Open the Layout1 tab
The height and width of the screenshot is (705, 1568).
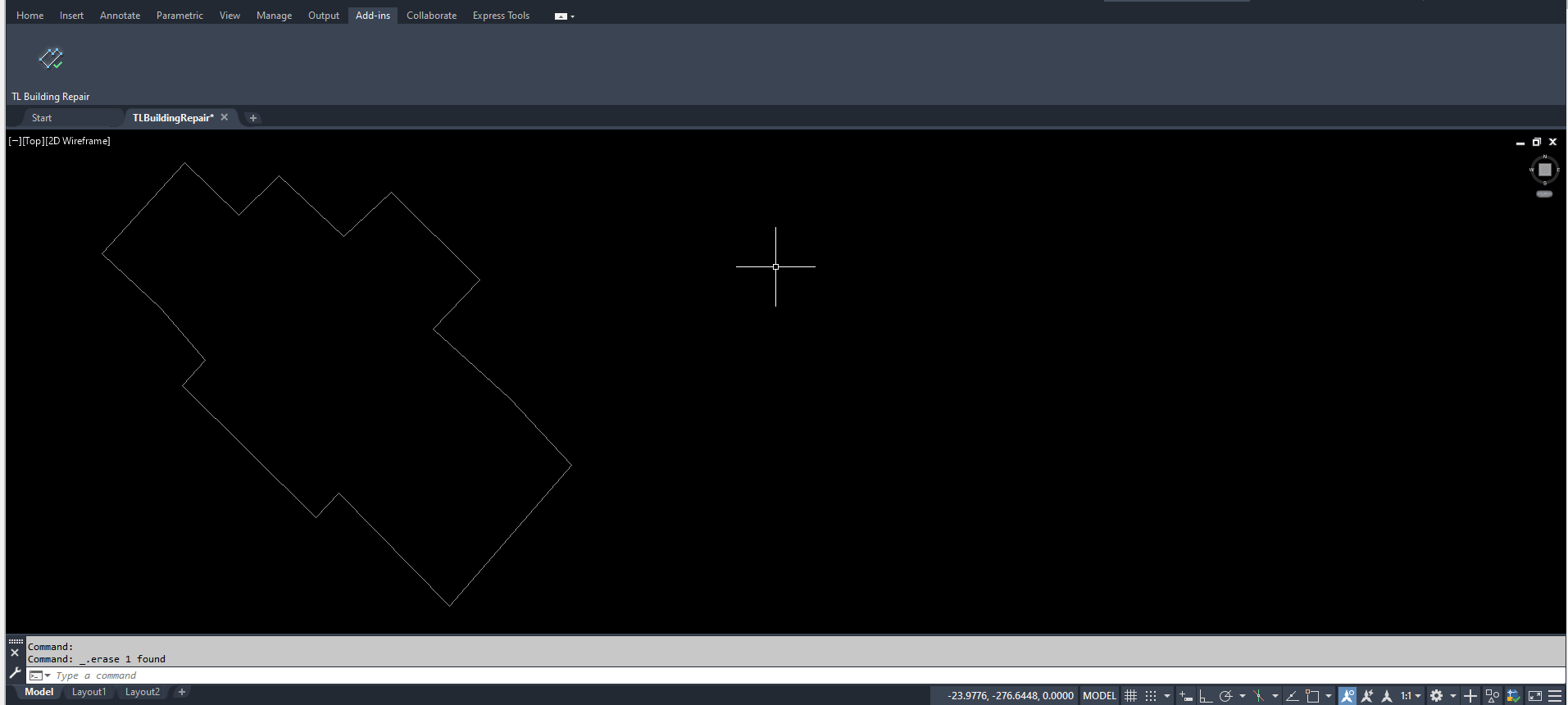pyautogui.click(x=89, y=692)
